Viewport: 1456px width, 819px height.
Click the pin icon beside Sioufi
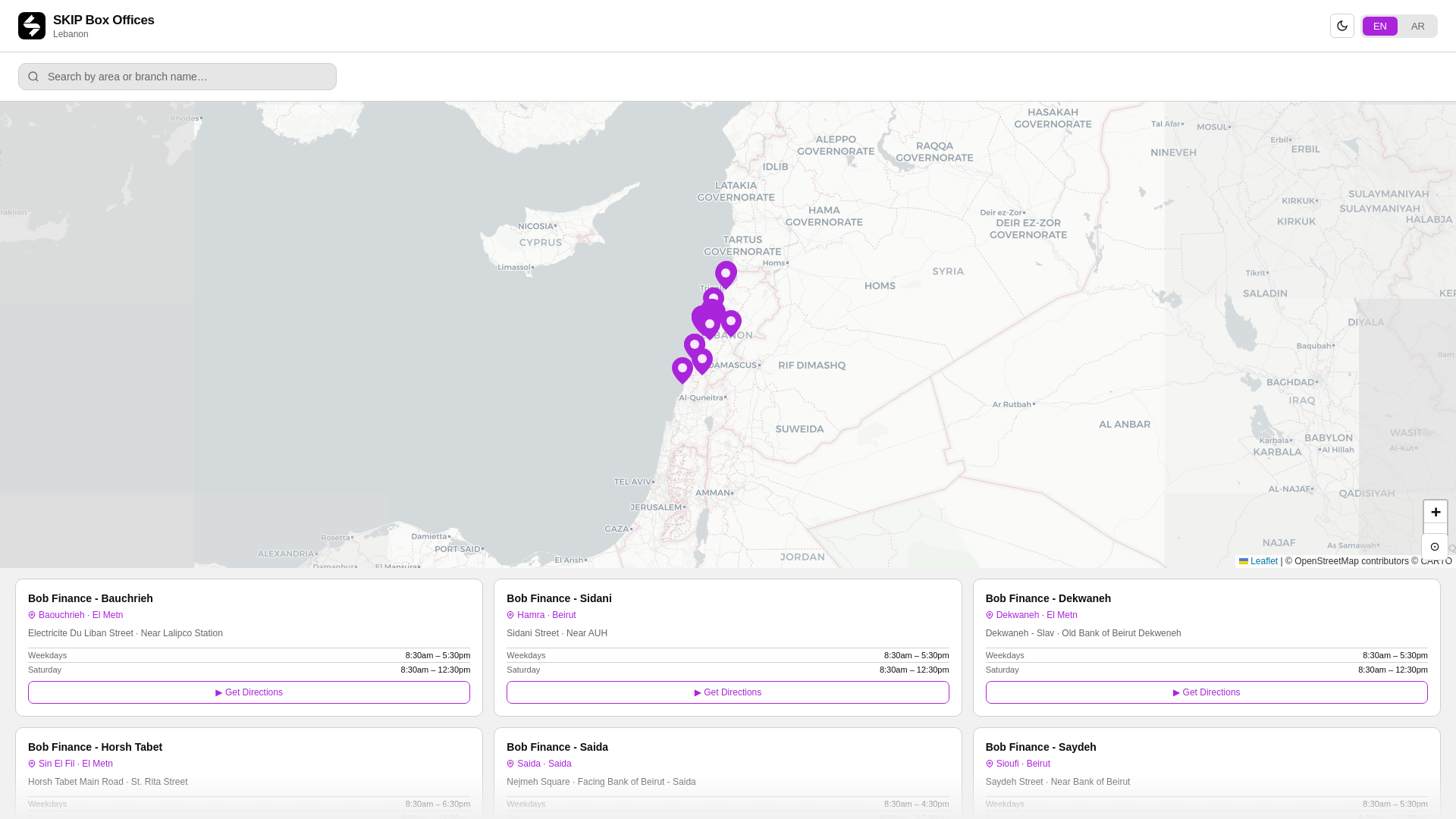coord(990,764)
